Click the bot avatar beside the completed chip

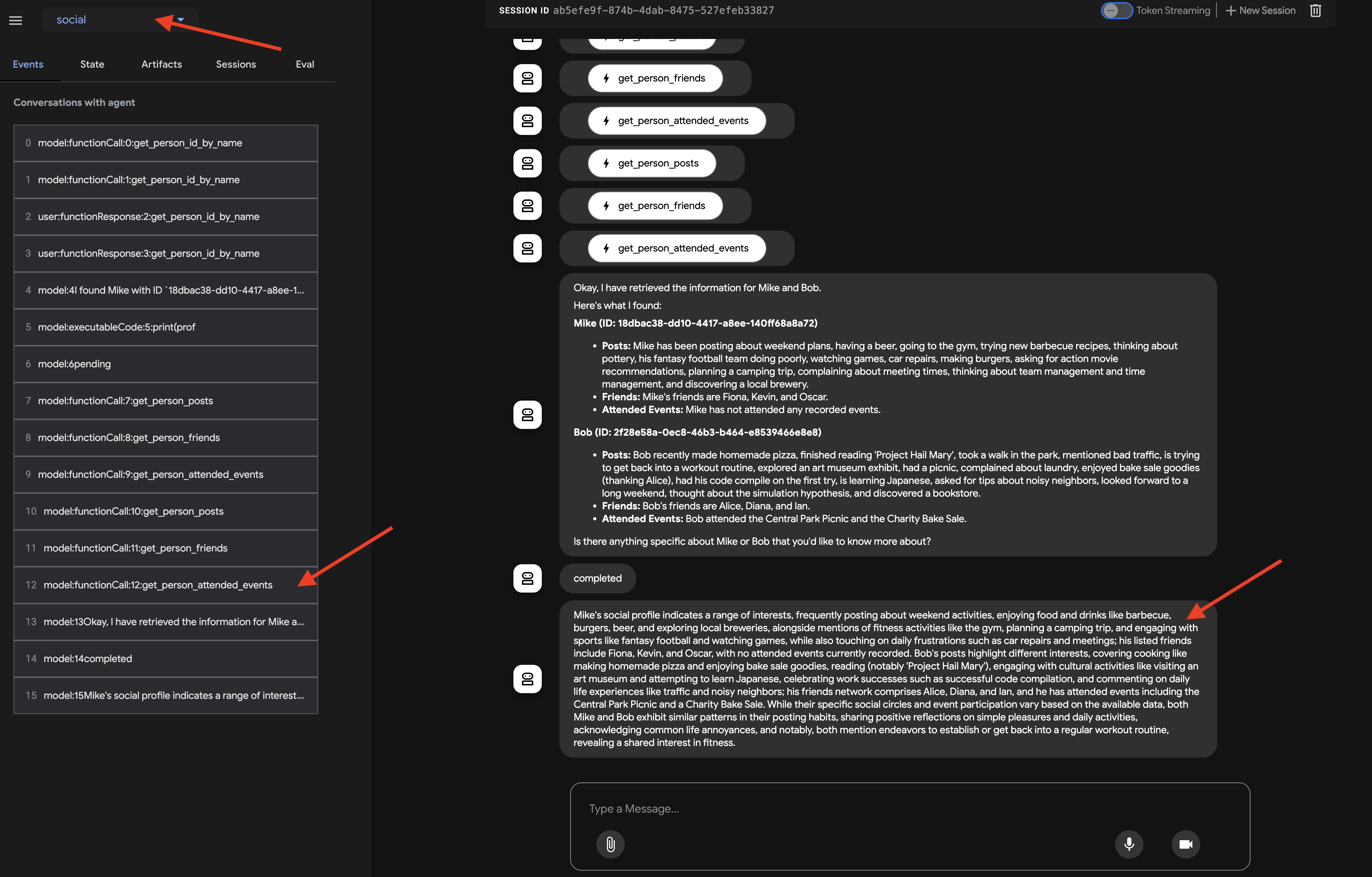coord(527,578)
